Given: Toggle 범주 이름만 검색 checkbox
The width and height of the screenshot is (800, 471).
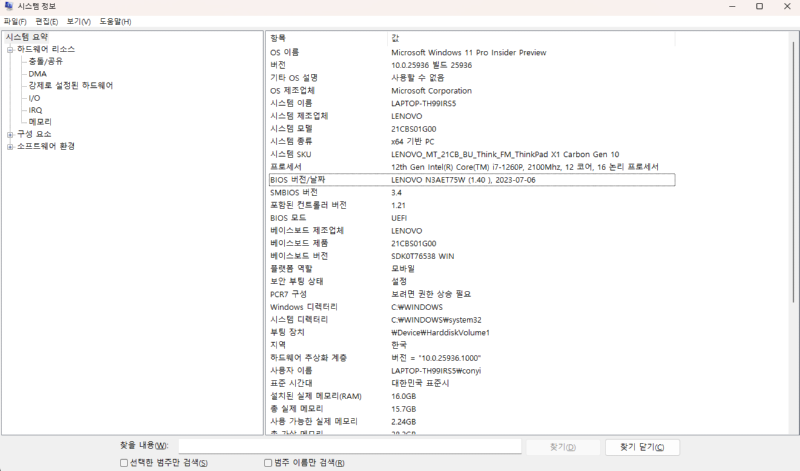Looking at the screenshot, I should (268, 463).
